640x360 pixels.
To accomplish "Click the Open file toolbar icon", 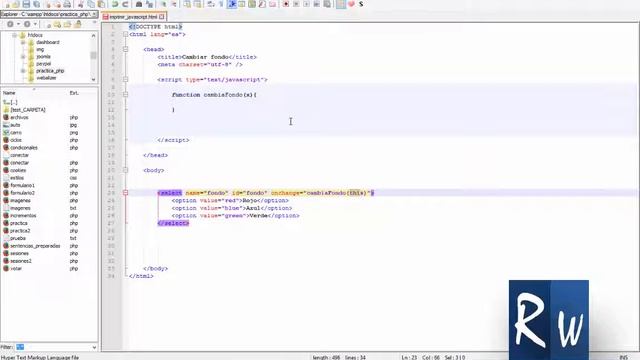I will click(16, 4).
